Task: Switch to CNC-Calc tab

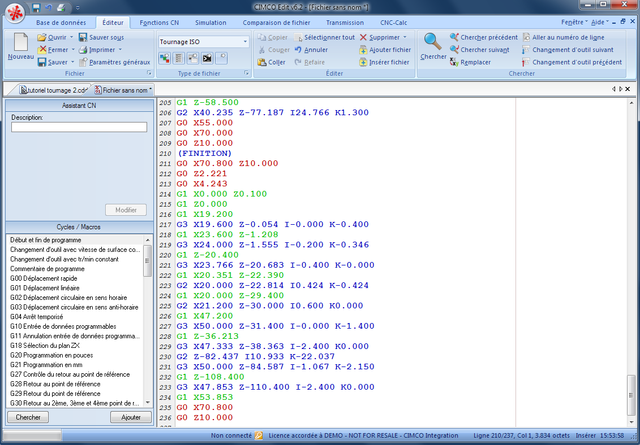Action: (x=393, y=22)
